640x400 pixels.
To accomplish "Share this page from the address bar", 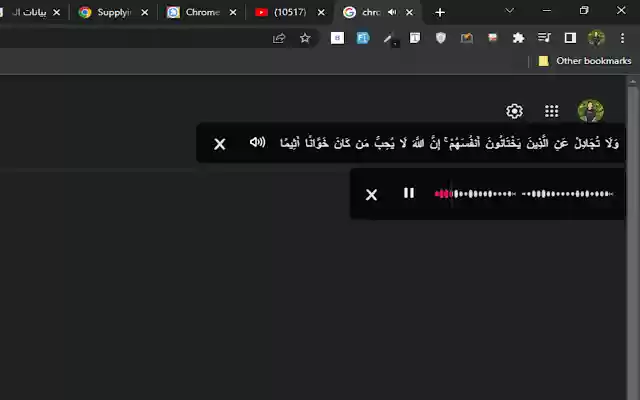I will (x=279, y=38).
